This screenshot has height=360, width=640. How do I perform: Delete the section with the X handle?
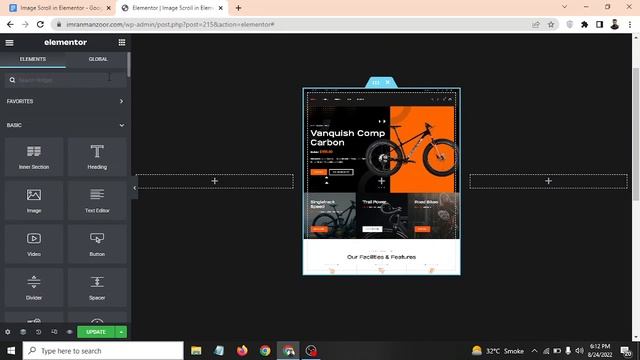coord(388,82)
